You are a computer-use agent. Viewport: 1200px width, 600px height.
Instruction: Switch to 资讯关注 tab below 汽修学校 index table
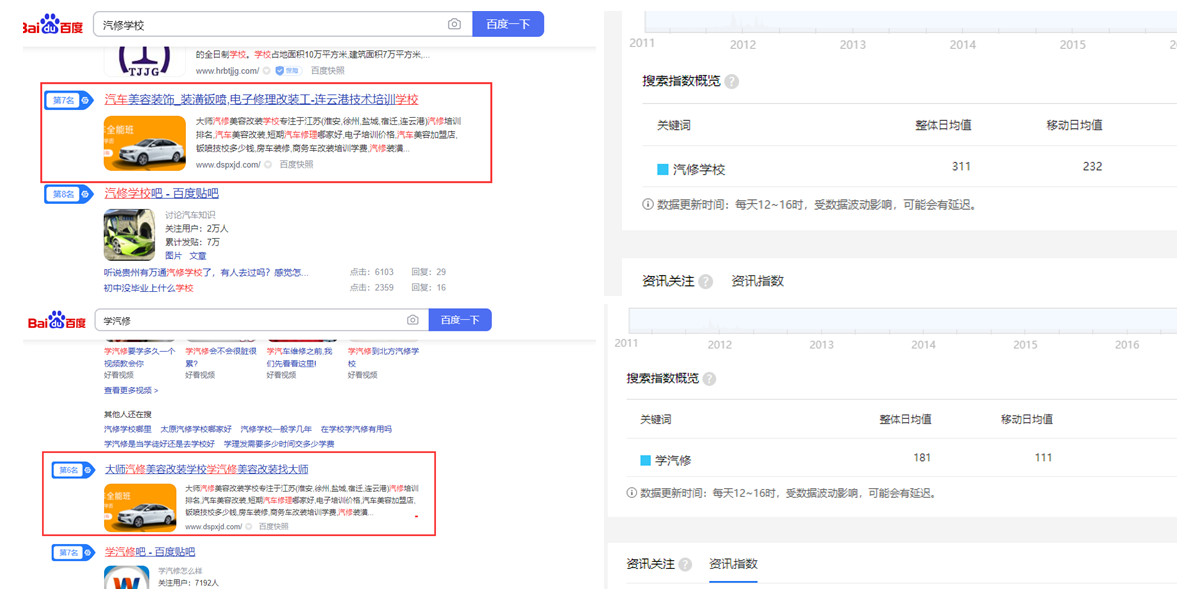668,282
